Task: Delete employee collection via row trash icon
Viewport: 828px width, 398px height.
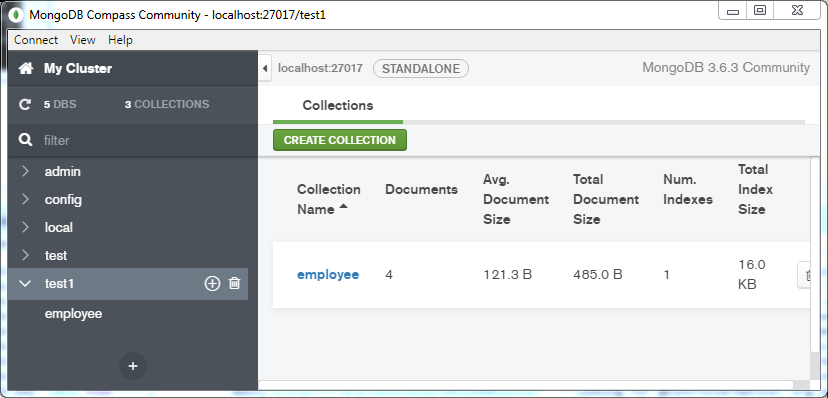Action: click(804, 276)
